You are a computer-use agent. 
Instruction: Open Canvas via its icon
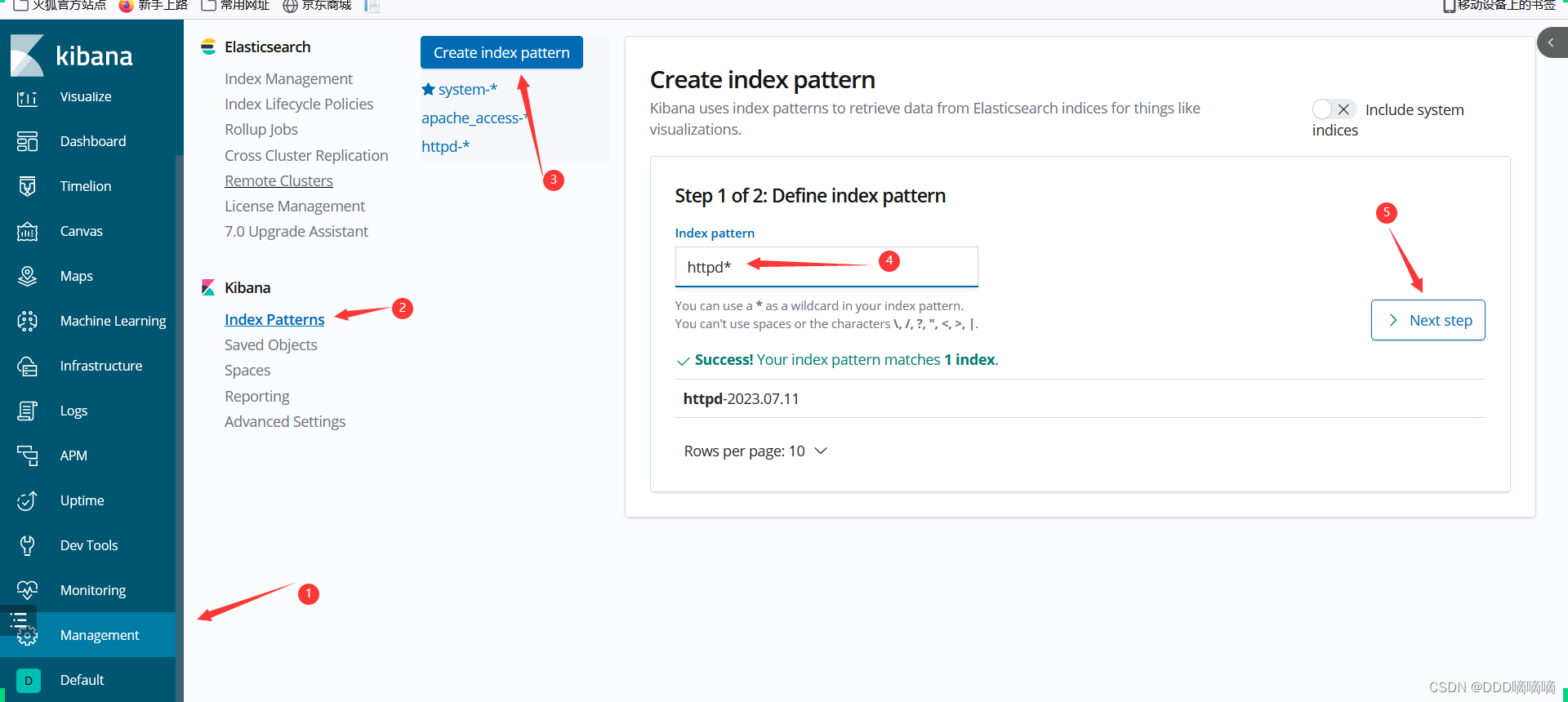pos(27,231)
